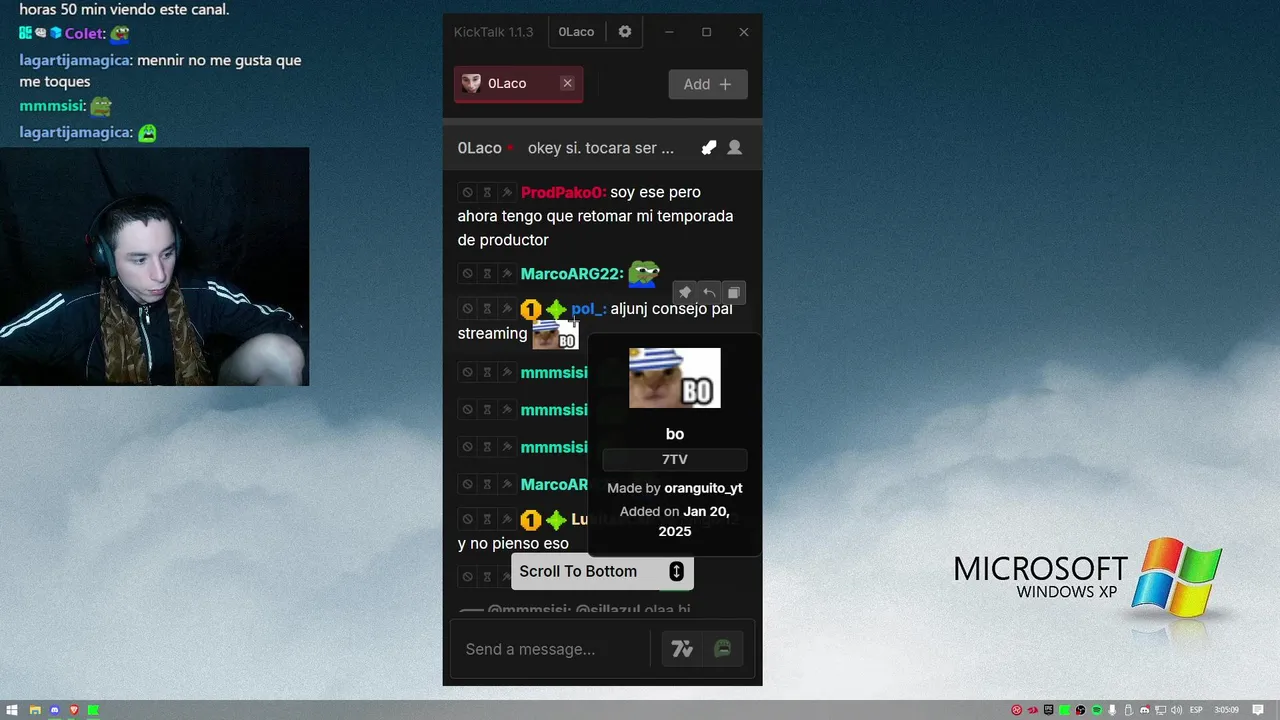Open File Explorer from taskbar
Screen dimensions: 1280x720
(35, 710)
